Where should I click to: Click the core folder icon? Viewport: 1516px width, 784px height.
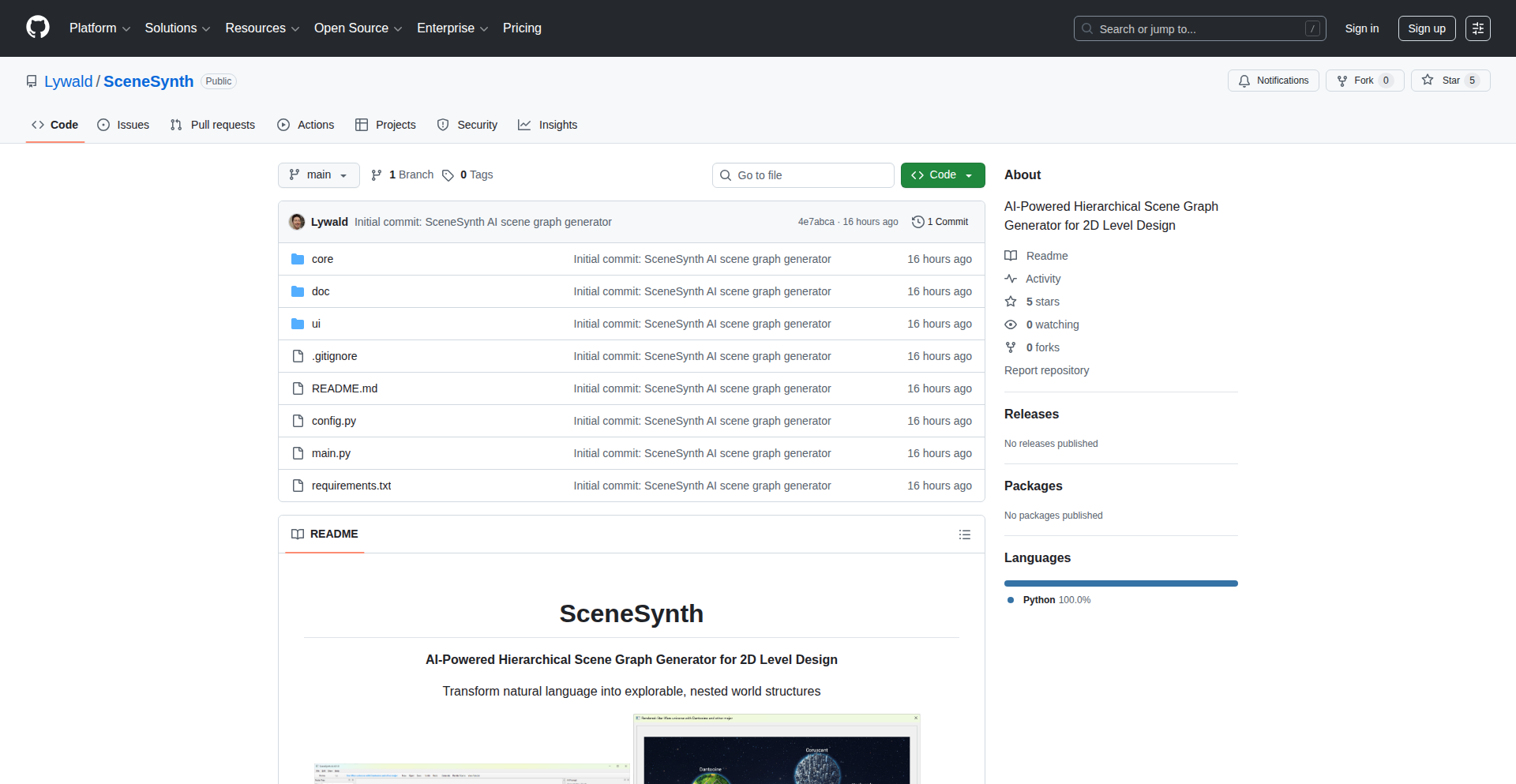tap(298, 259)
